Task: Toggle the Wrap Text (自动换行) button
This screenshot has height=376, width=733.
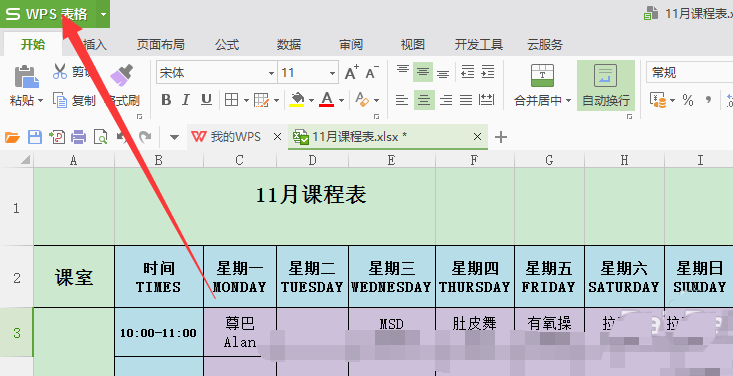Action: point(606,86)
